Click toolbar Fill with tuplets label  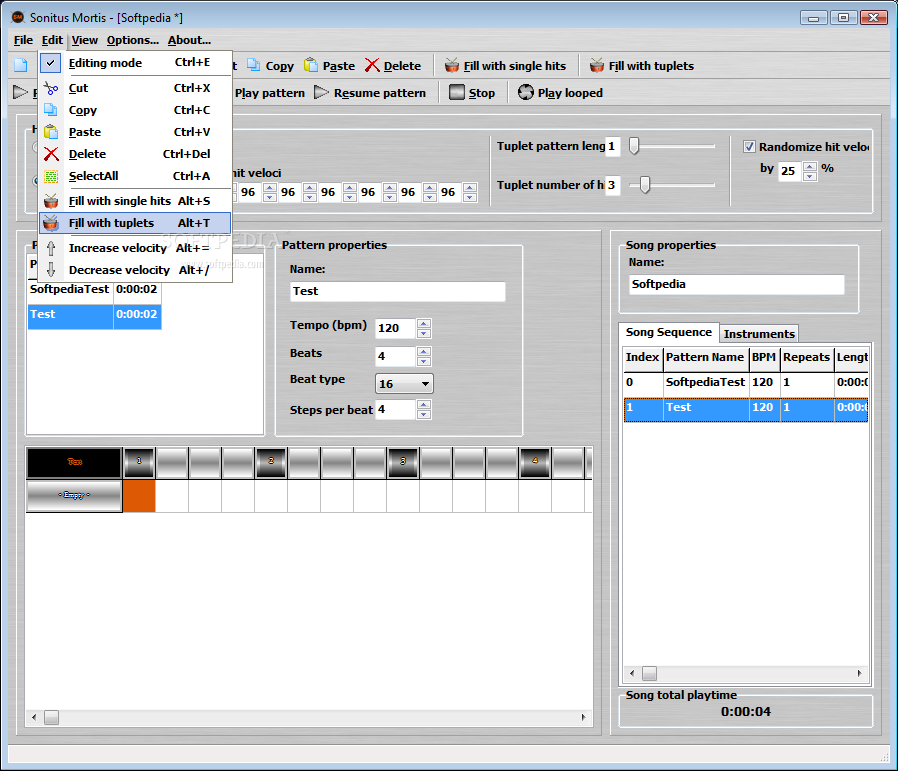(x=651, y=66)
